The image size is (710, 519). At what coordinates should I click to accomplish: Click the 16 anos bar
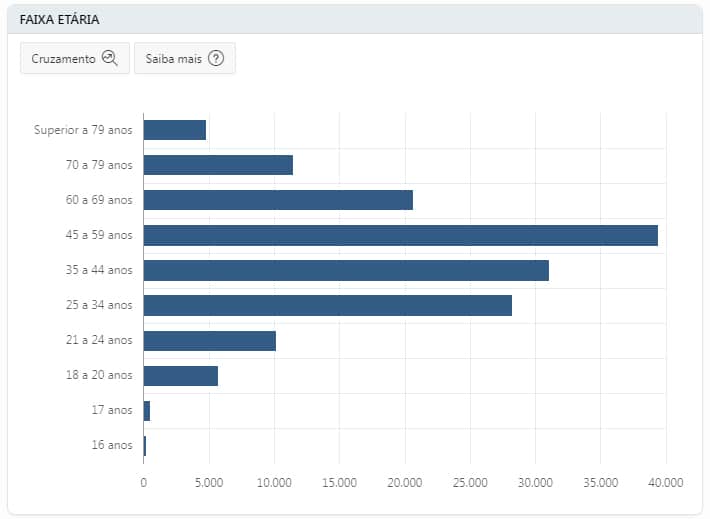(145, 445)
